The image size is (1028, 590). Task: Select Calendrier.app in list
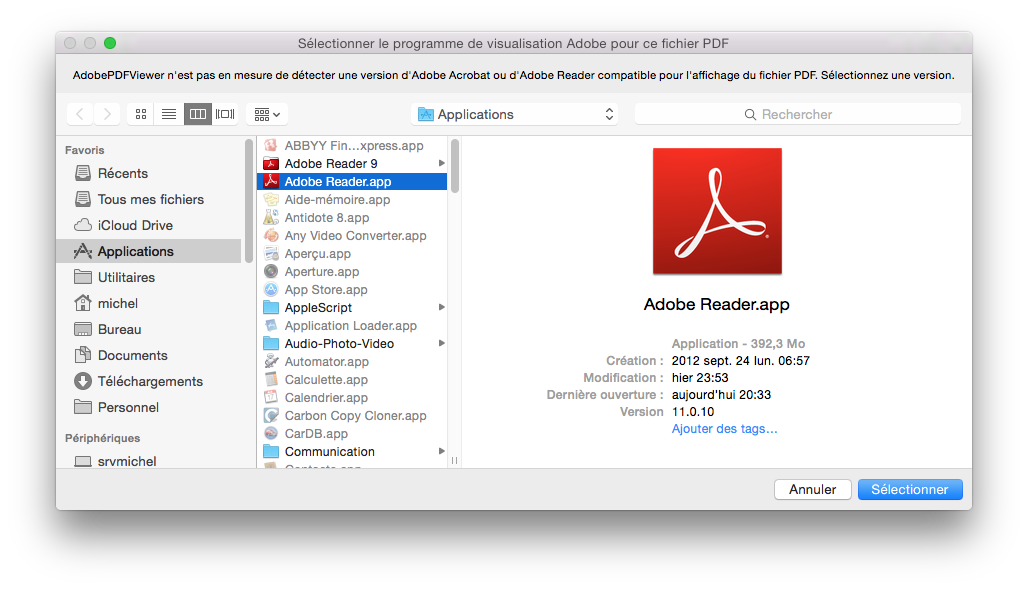pyautogui.click(x=352, y=398)
